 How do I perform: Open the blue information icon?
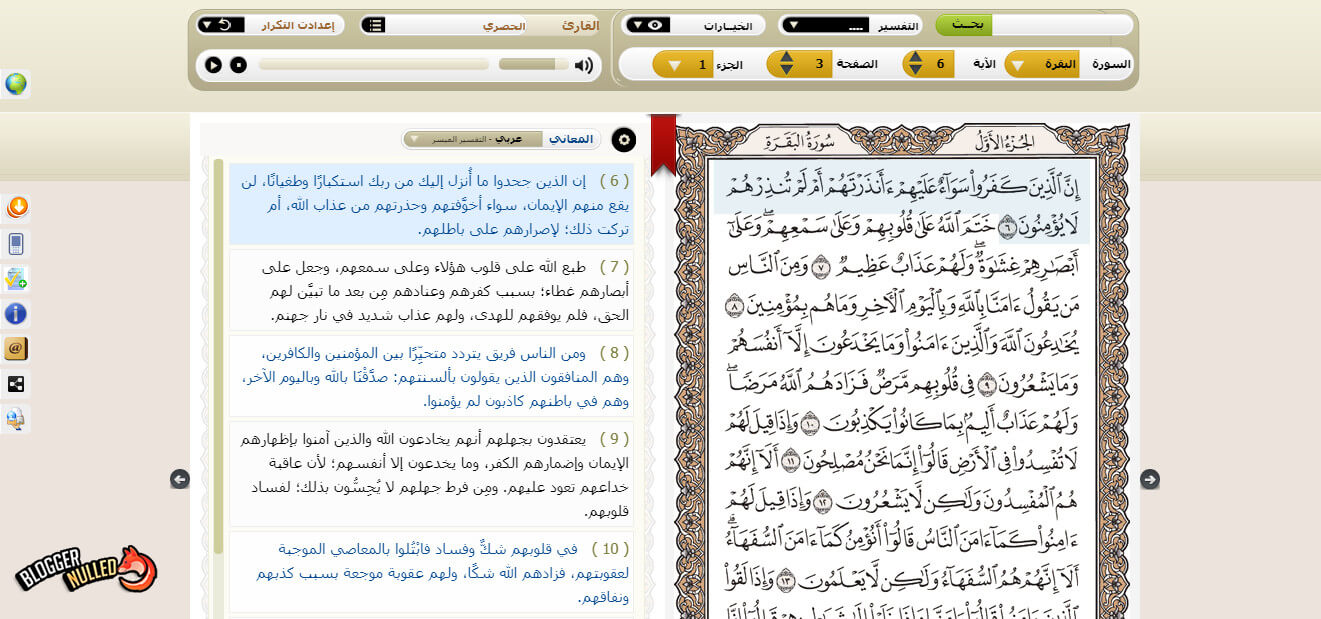(16, 314)
